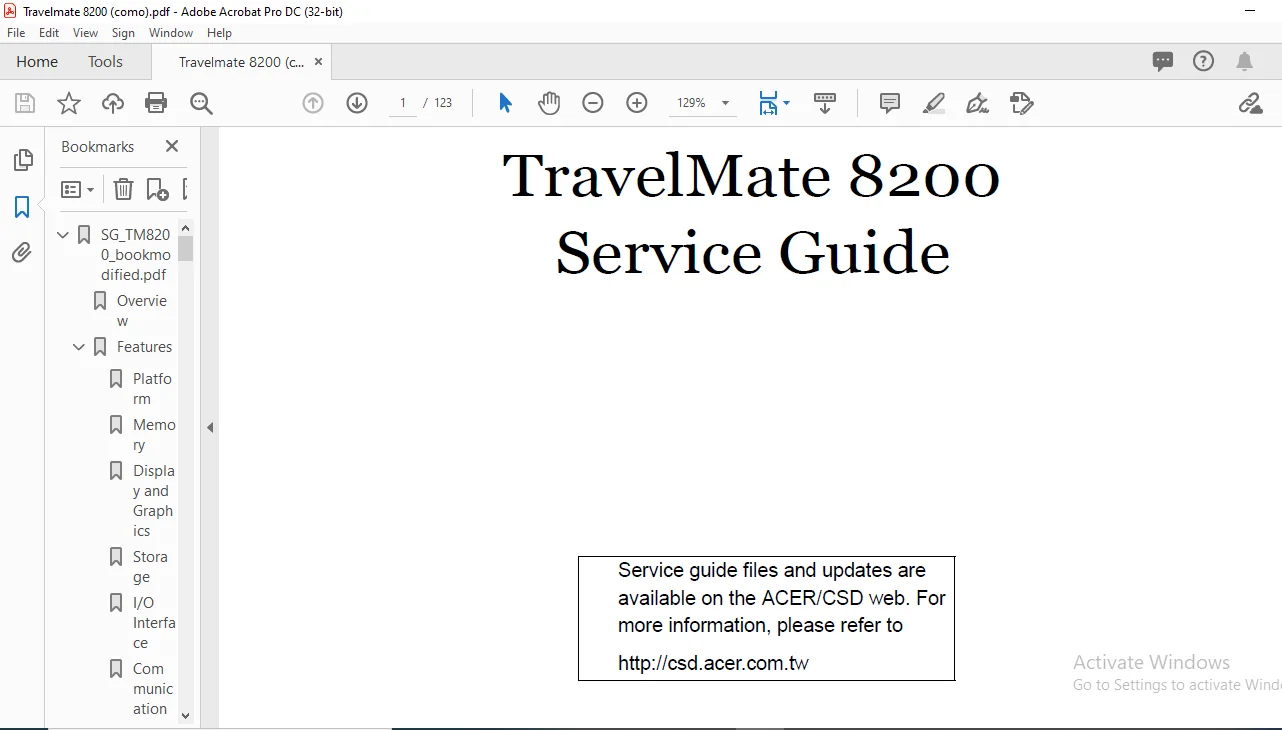
Task: Share a link to this file
Action: click(1250, 103)
